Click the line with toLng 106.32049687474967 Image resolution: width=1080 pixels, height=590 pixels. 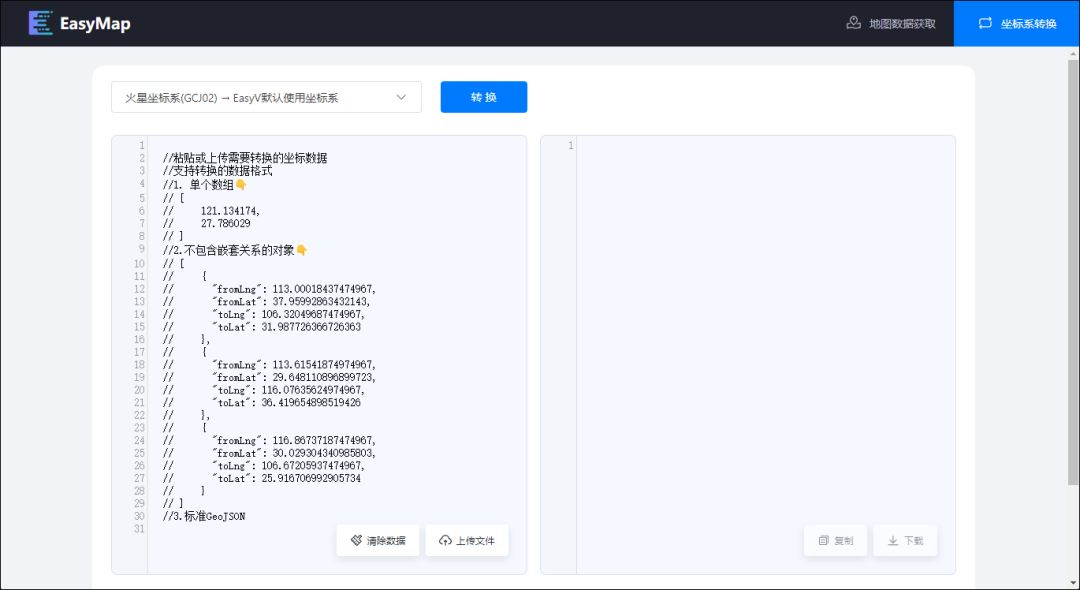click(264, 315)
